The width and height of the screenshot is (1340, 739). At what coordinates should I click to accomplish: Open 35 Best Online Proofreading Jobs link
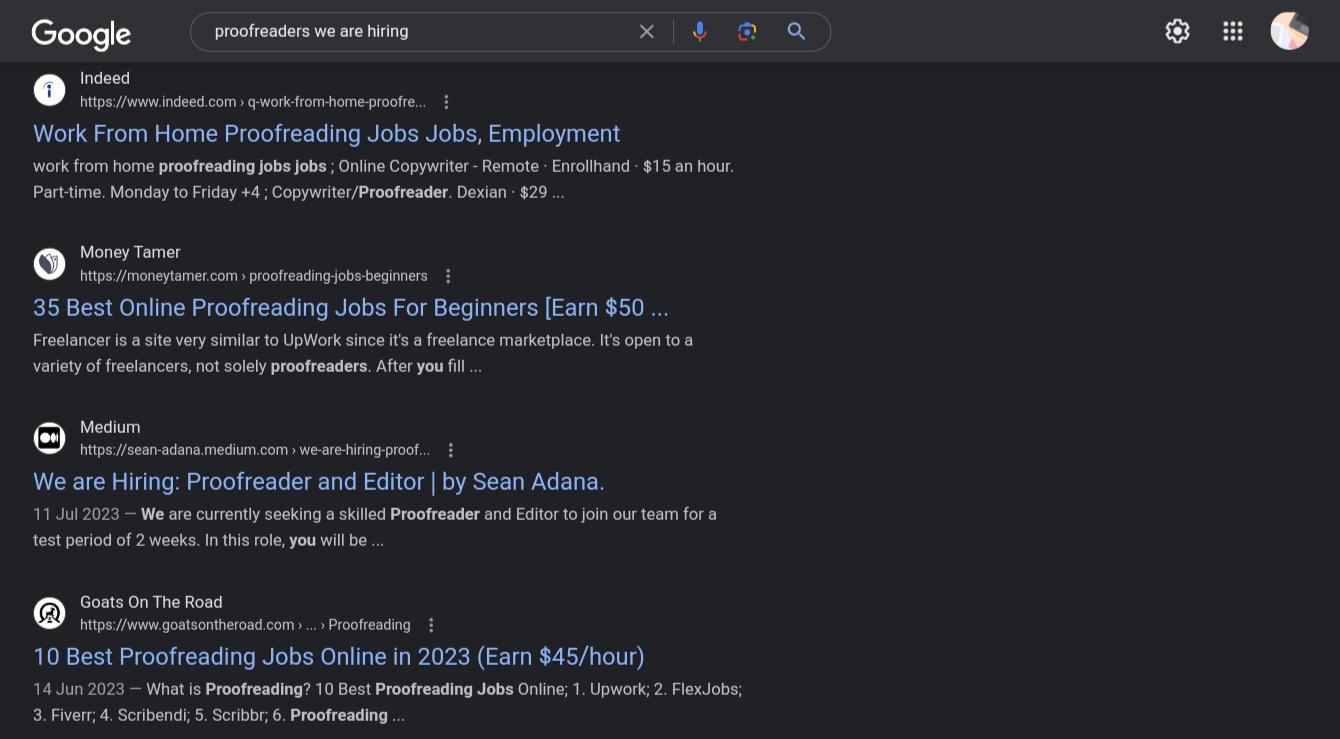click(x=351, y=308)
